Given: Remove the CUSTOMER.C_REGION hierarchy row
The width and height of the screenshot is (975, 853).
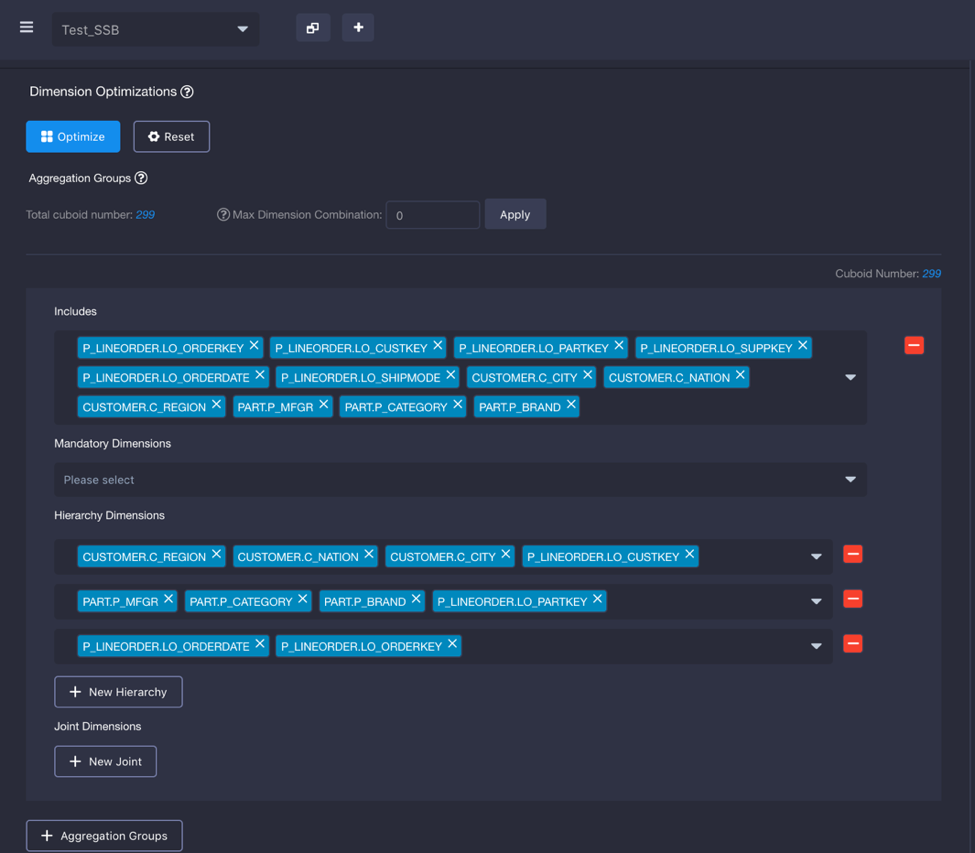Looking at the screenshot, I should point(852,554).
